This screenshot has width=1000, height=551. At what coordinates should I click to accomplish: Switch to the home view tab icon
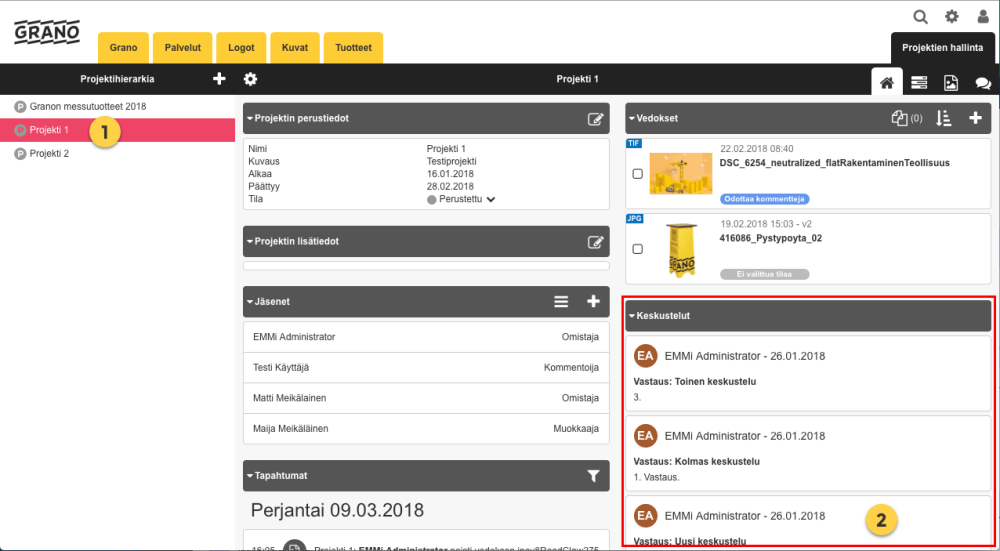pyautogui.click(x=887, y=82)
